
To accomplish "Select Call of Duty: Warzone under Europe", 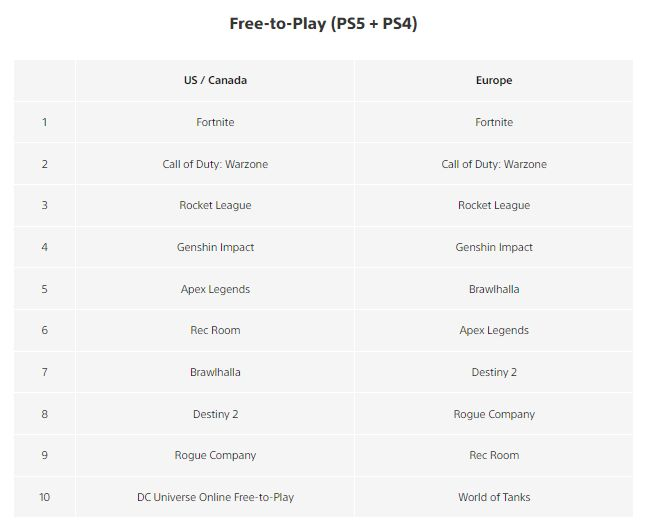I will [x=494, y=164].
